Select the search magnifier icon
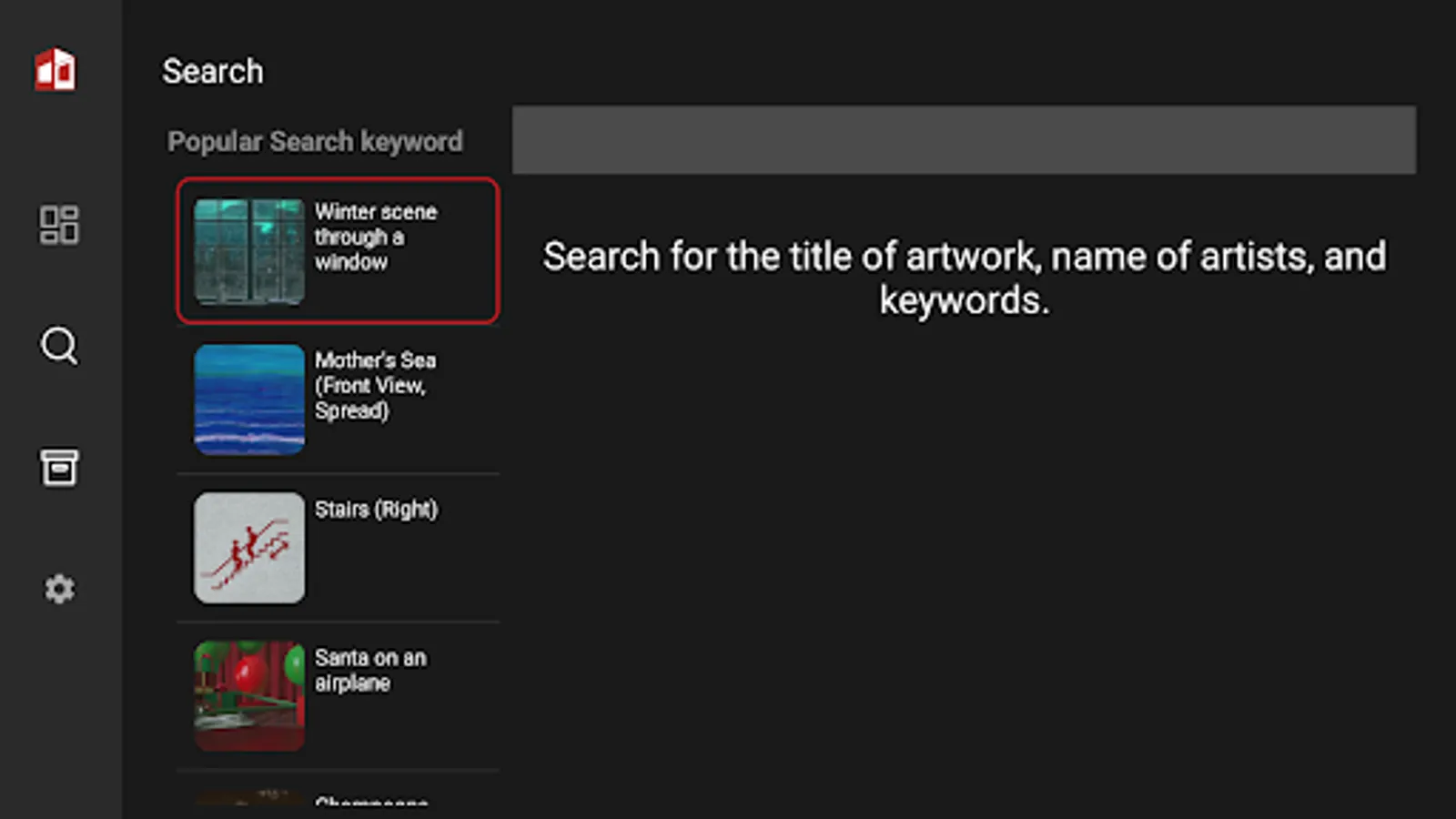 click(58, 347)
